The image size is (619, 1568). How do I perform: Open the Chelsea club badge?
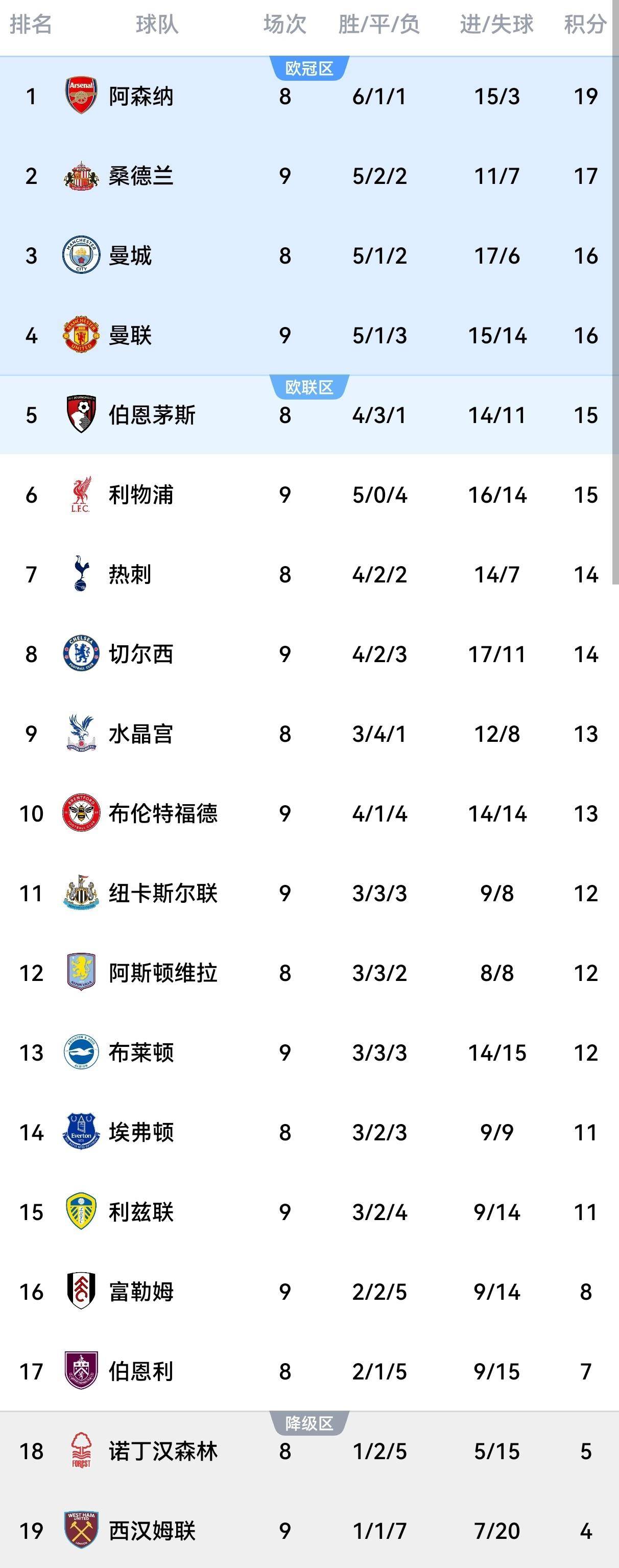coord(81,654)
